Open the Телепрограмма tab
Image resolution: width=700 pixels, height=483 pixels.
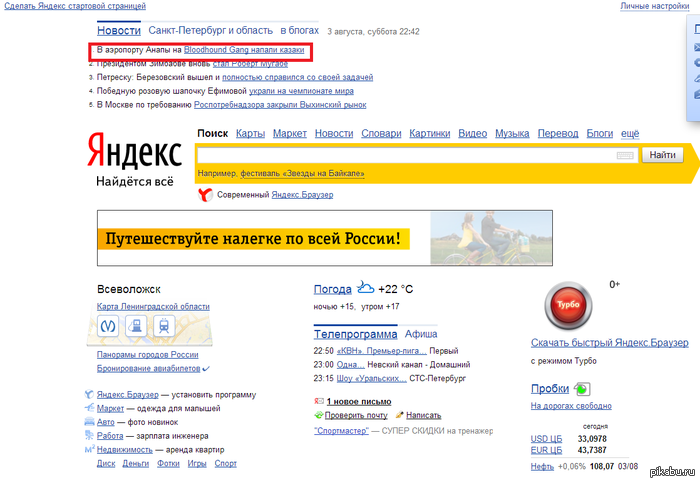tap(355, 334)
